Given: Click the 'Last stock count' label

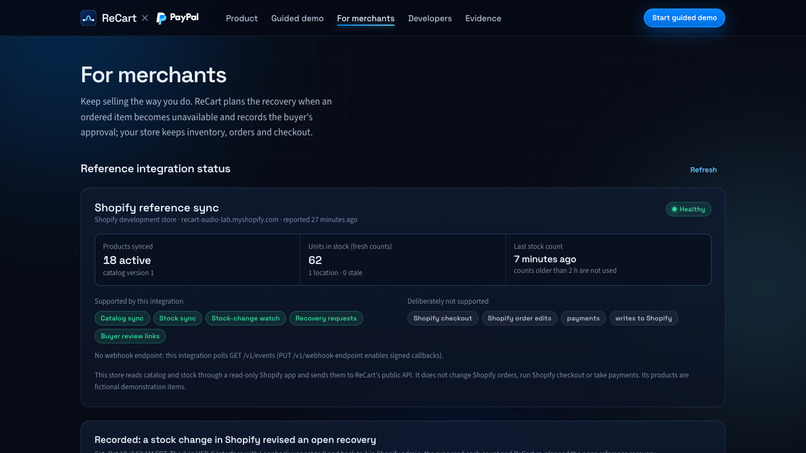Looking at the screenshot, I should click(538, 247).
